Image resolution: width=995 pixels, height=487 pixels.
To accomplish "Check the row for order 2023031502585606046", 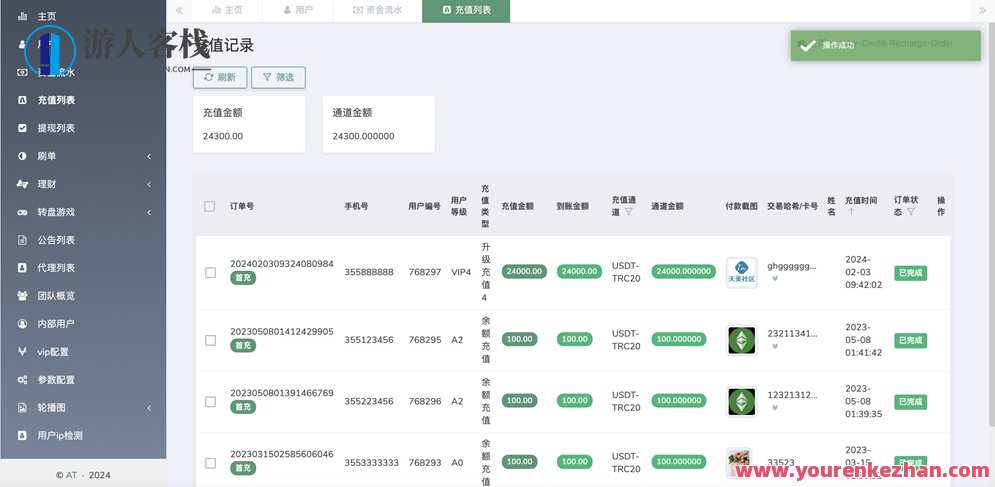I will (211, 464).
